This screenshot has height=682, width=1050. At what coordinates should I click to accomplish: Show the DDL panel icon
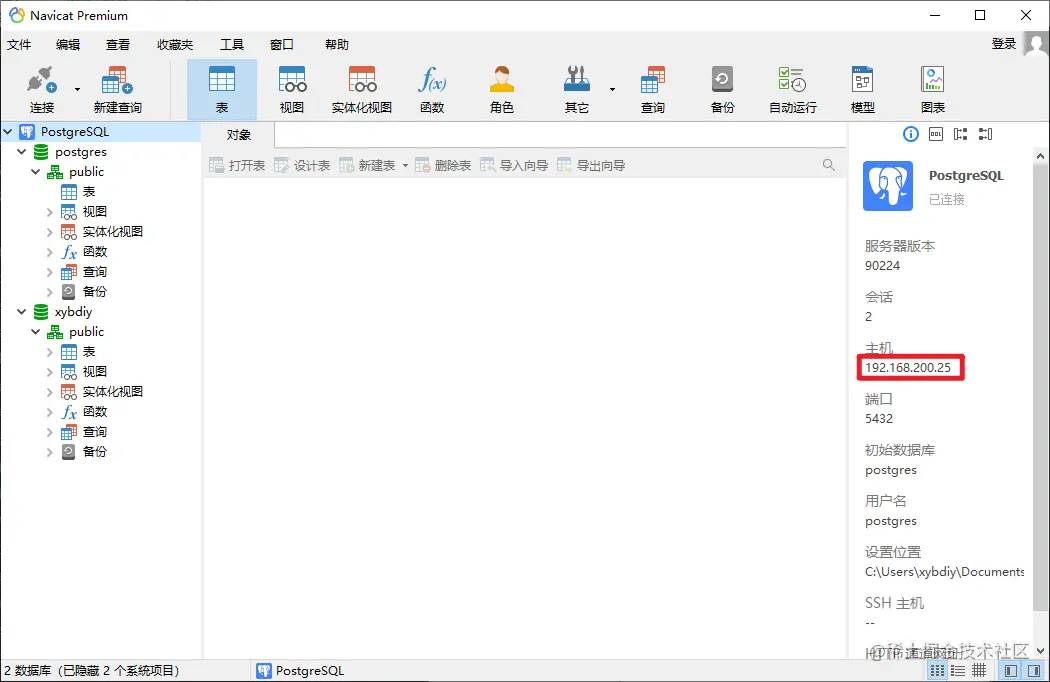point(935,134)
